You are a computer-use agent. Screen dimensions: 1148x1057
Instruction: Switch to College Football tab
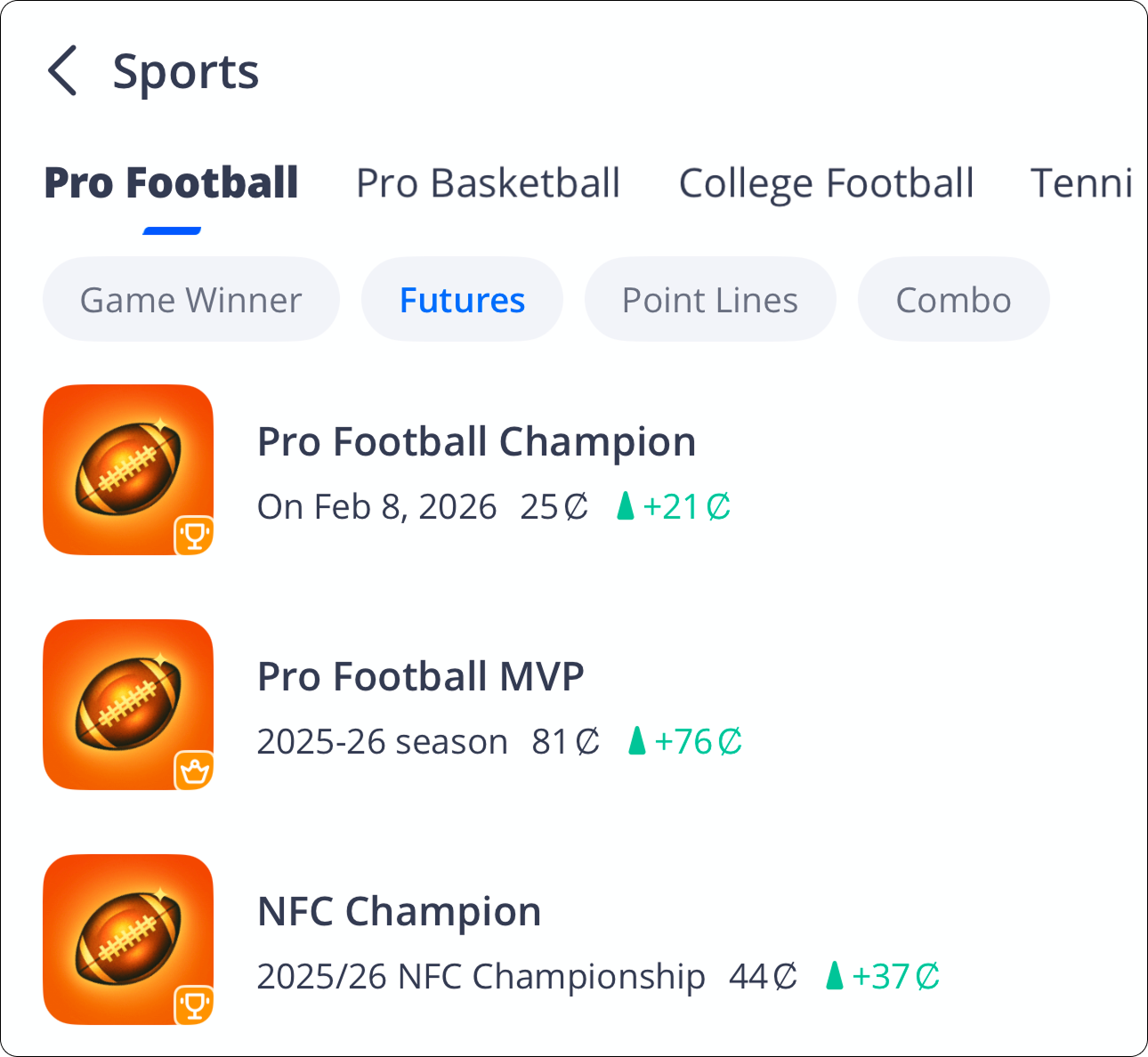tap(826, 183)
